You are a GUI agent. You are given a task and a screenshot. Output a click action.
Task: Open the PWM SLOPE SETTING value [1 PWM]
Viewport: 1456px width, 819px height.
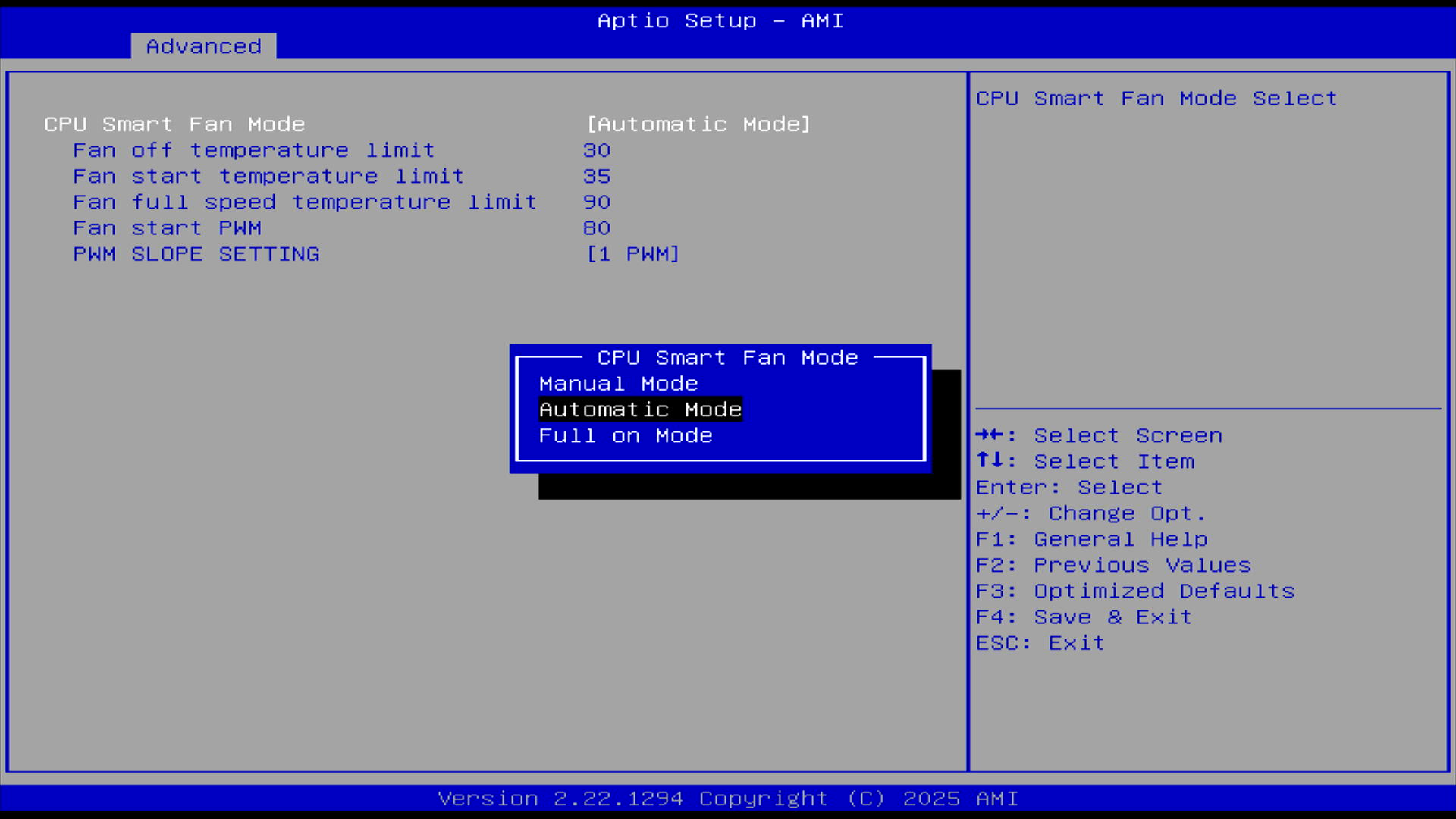(632, 254)
